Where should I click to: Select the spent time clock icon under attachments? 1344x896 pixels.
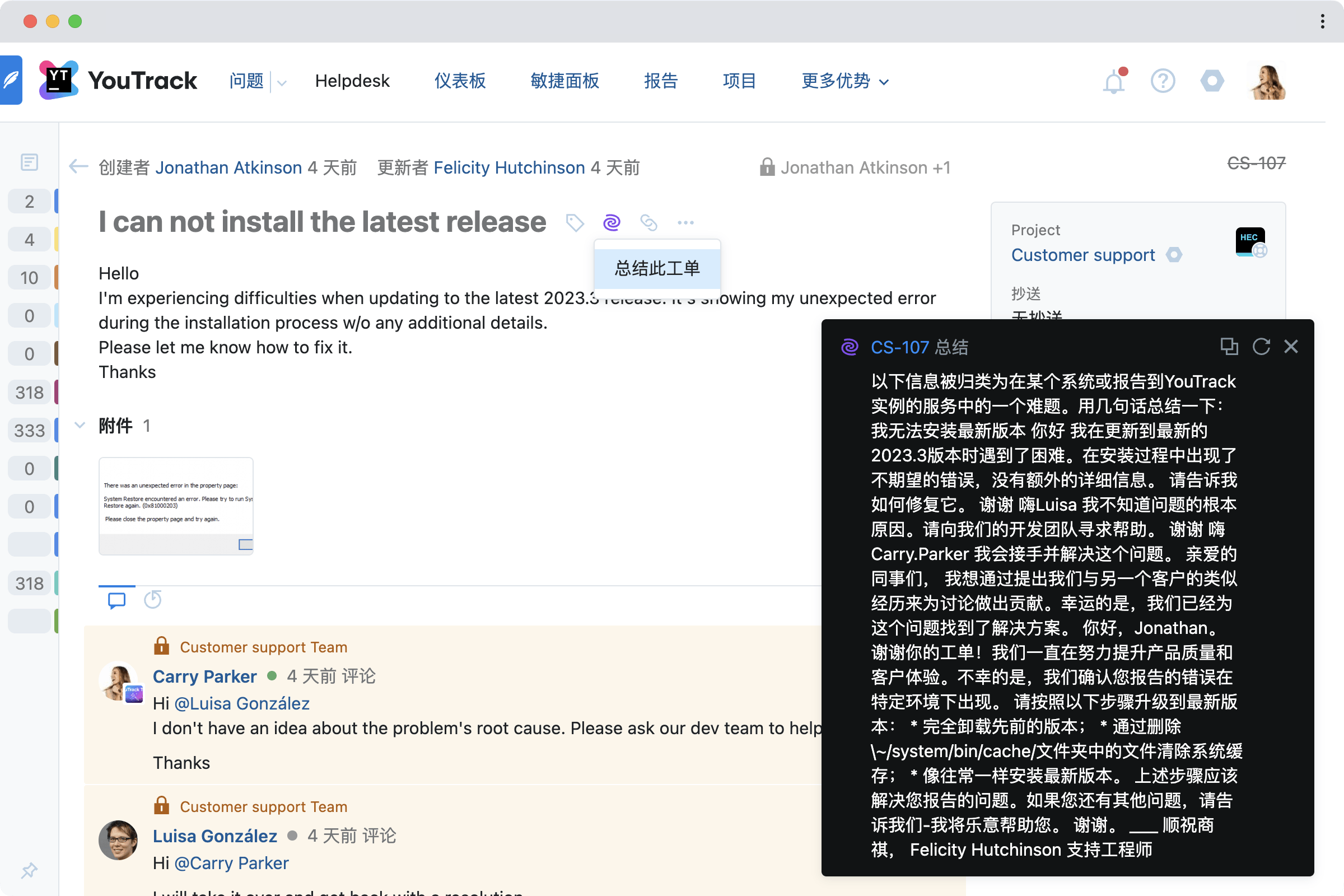coord(152,600)
